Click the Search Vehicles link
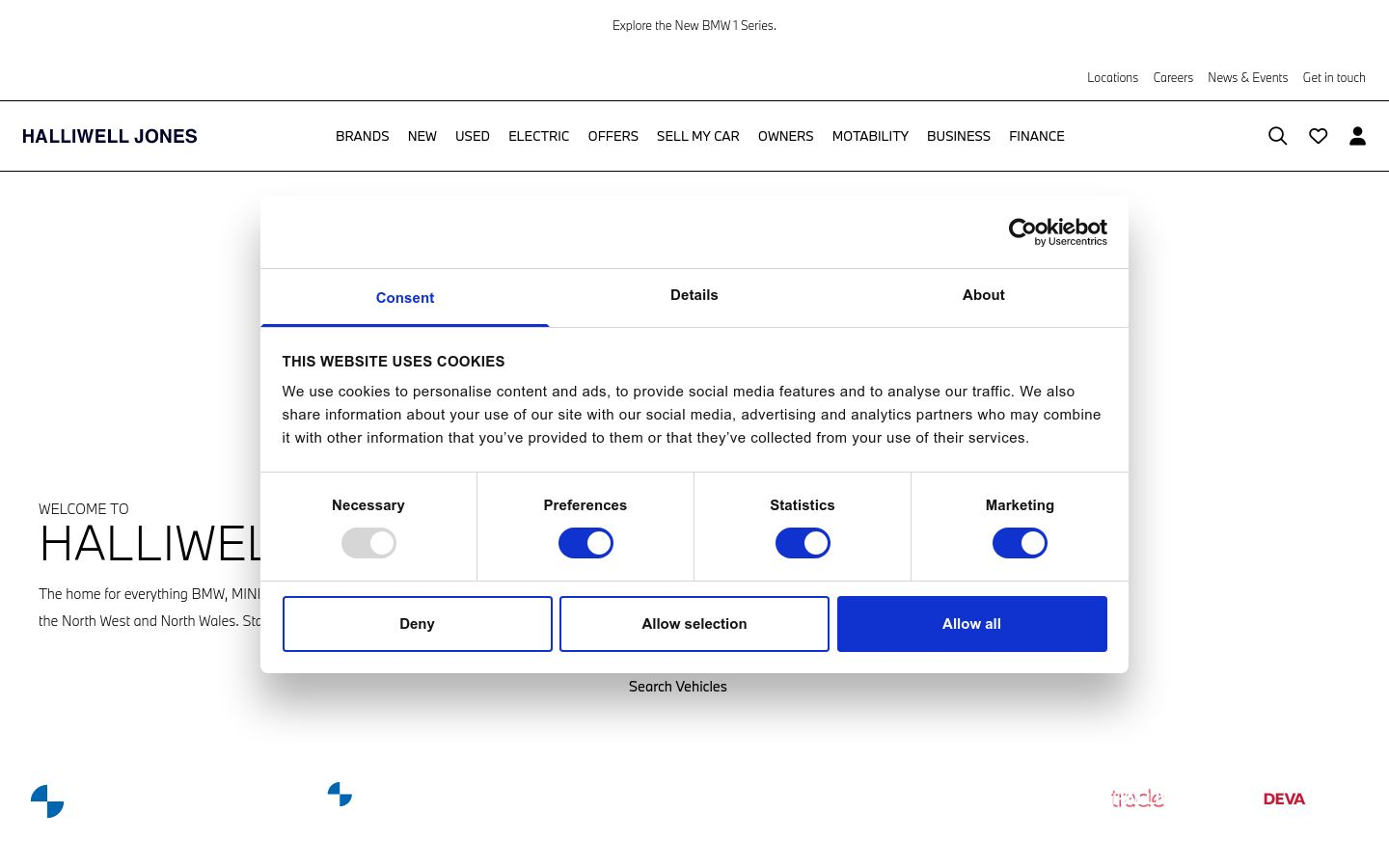Screen dimensions: 1389x868 tap(678, 687)
